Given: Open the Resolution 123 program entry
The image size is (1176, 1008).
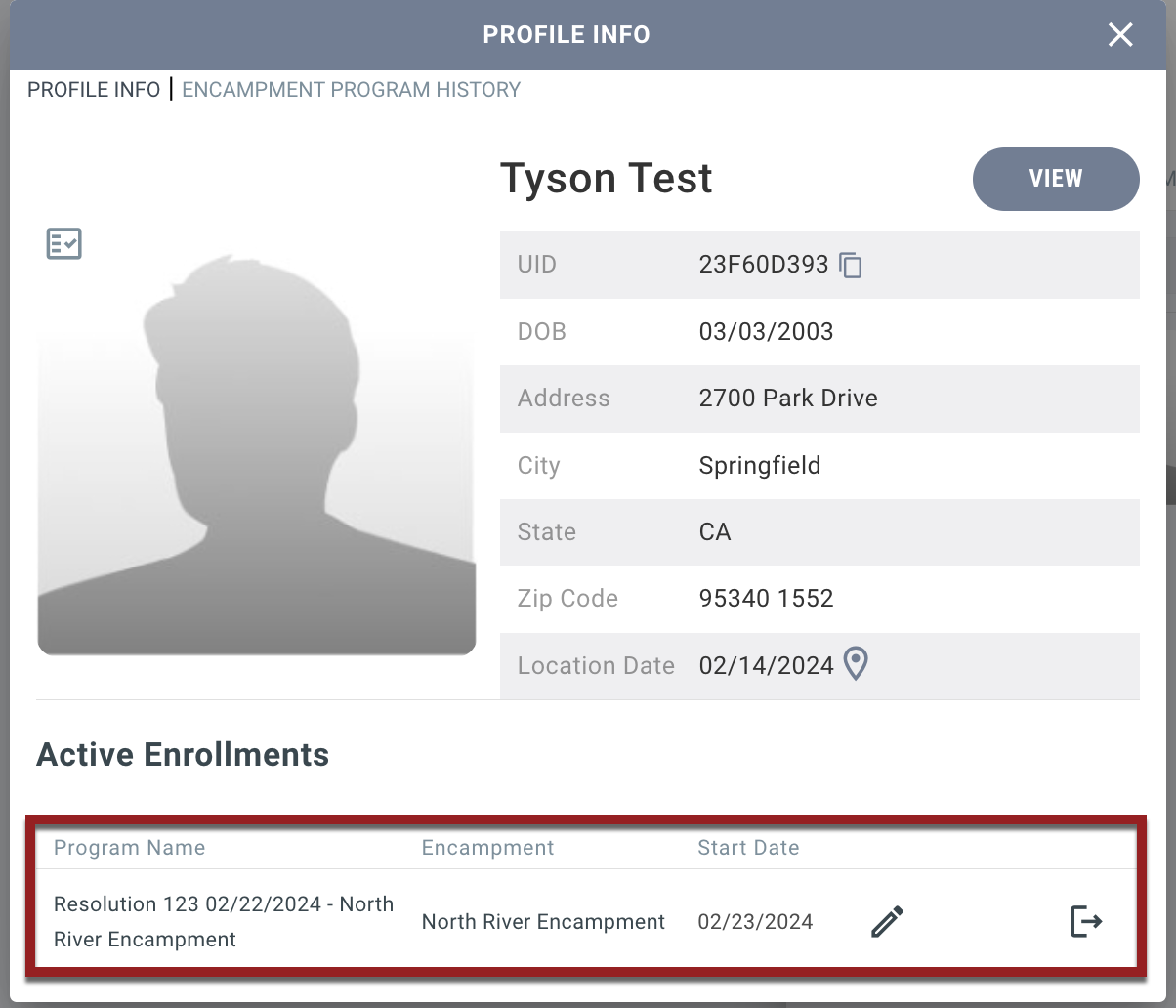Looking at the screenshot, I should tap(223, 921).
